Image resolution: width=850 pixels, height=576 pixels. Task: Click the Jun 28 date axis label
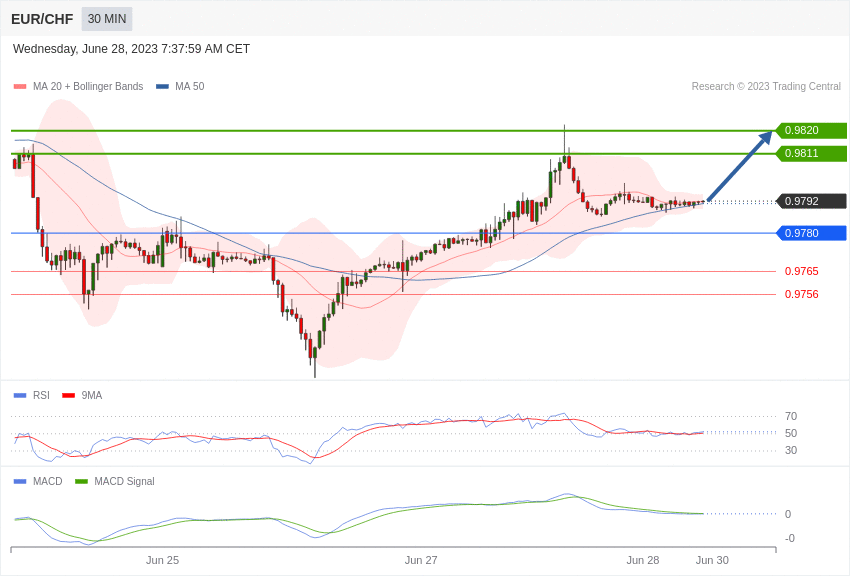click(643, 560)
